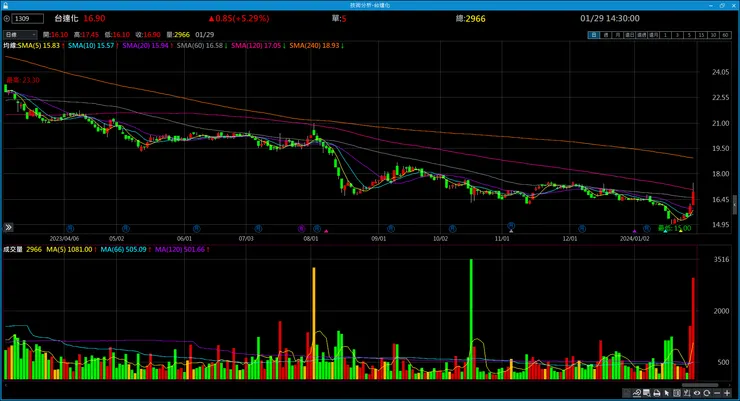Click the tall orange volume bar near 08/01
Screen dimensions: 740x401
click(x=314, y=323)
